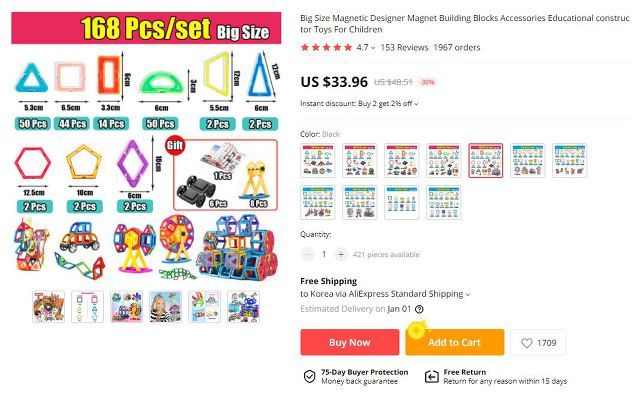Viewport: 640px width, 404px height.
Task: Click the wishlist heart icon showing 1709
Action: [527, 343]
